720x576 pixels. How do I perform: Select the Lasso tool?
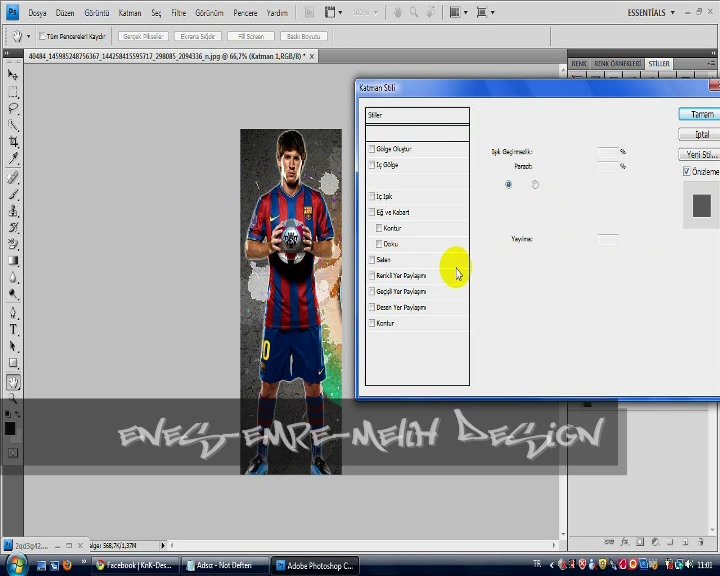tap(13, 108)
